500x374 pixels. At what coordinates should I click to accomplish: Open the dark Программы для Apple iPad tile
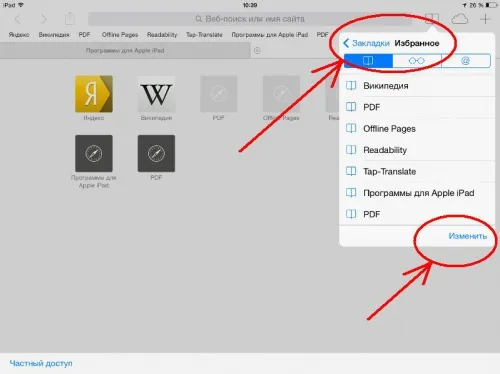pyautogui.click(x=94, y=153)
